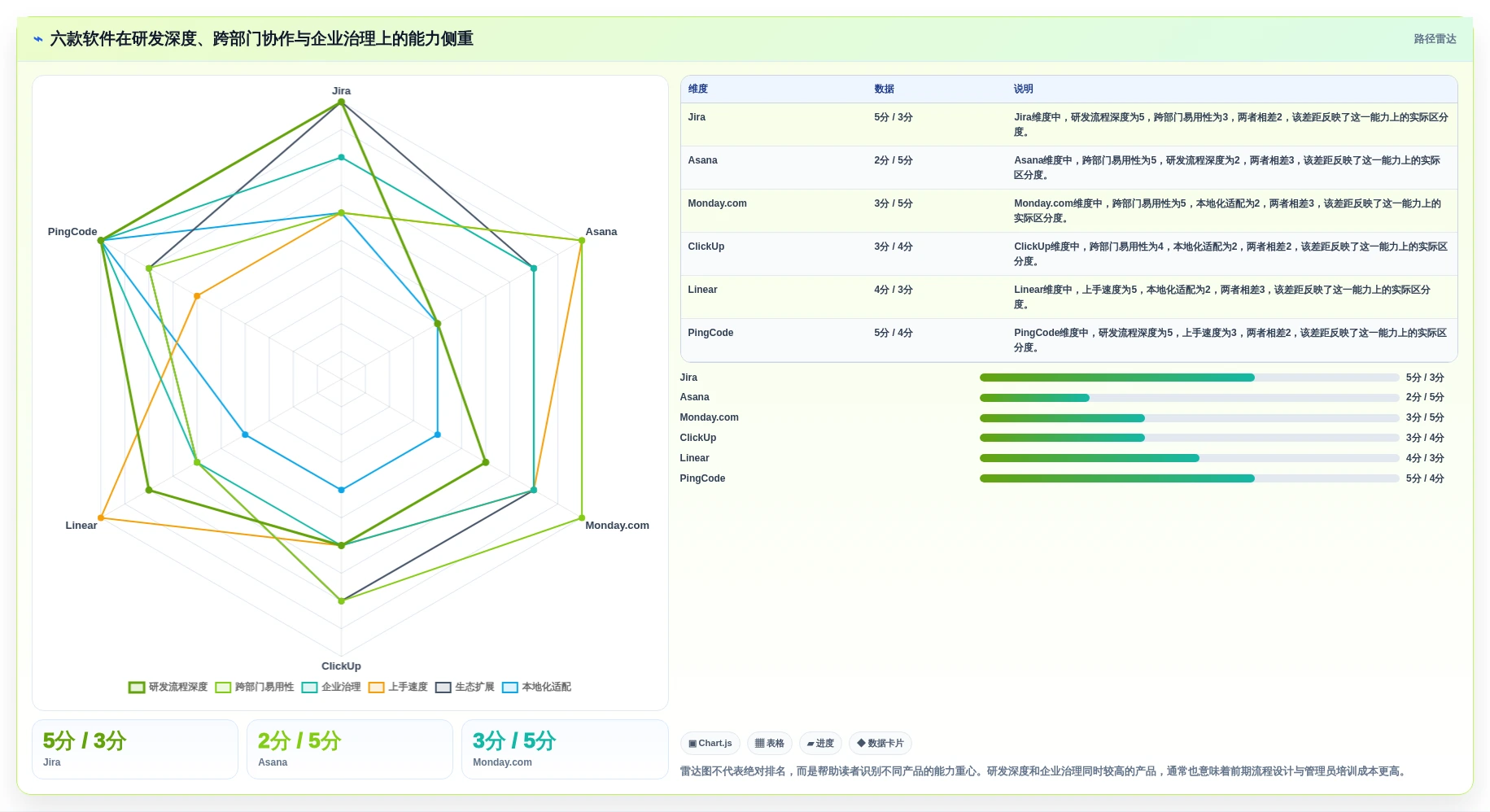The height and width of the screenshot is (812, 1490).
Task: Click the Asana axis label on radar
Action: [x=601, y=232]
